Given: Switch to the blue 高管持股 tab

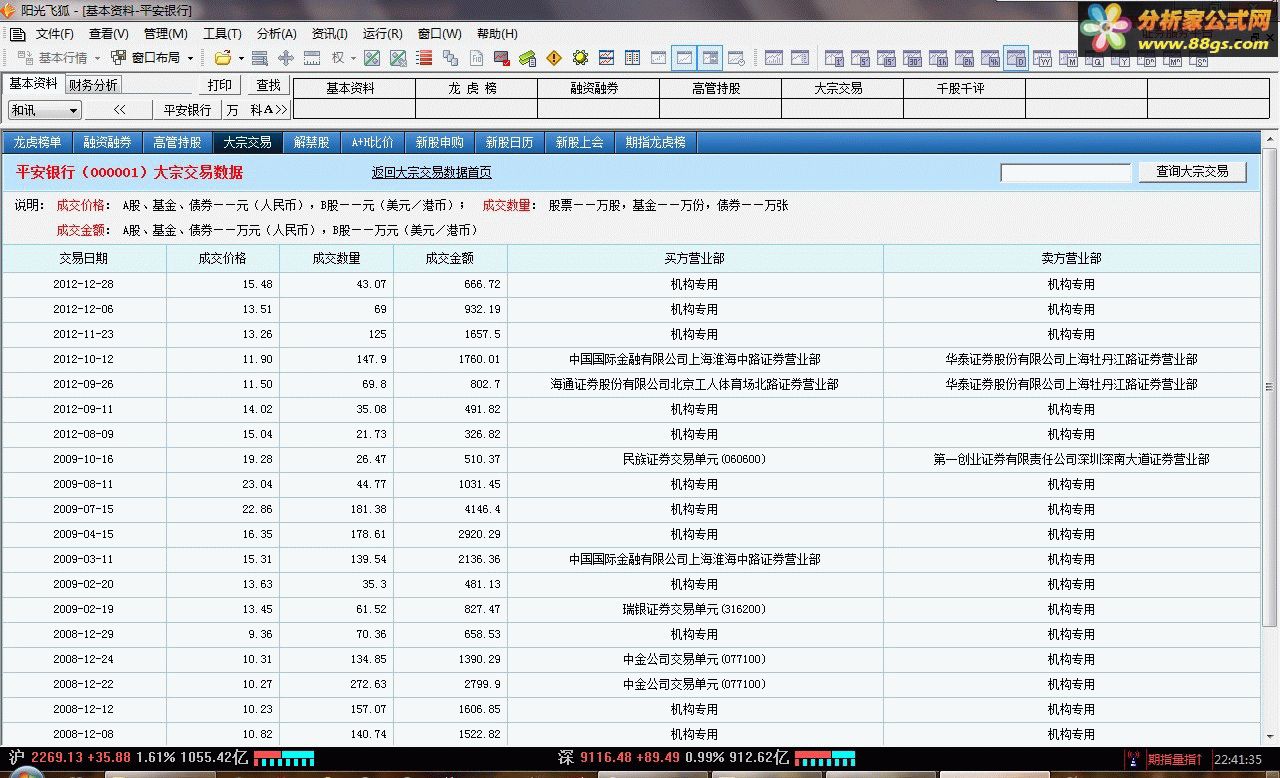Looking at the screenshot, I should [177, 142].
